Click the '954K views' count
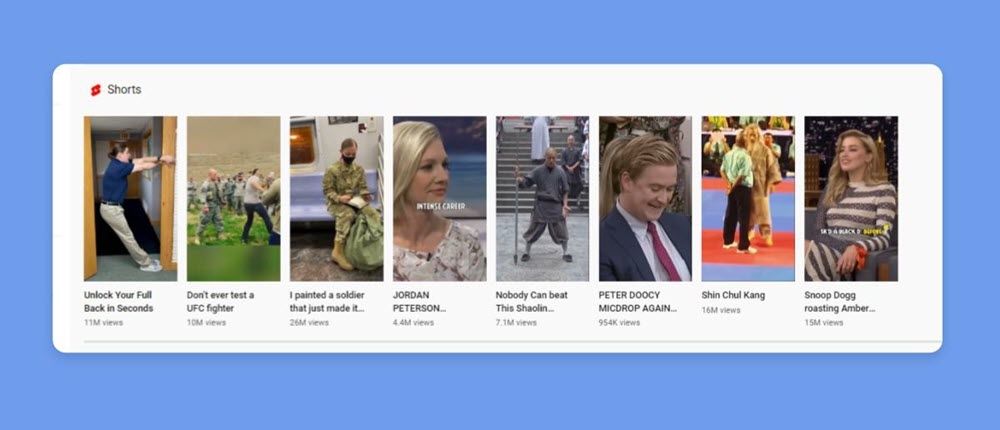This screenshot has width=1000, height=430. (x=619, y=323)
